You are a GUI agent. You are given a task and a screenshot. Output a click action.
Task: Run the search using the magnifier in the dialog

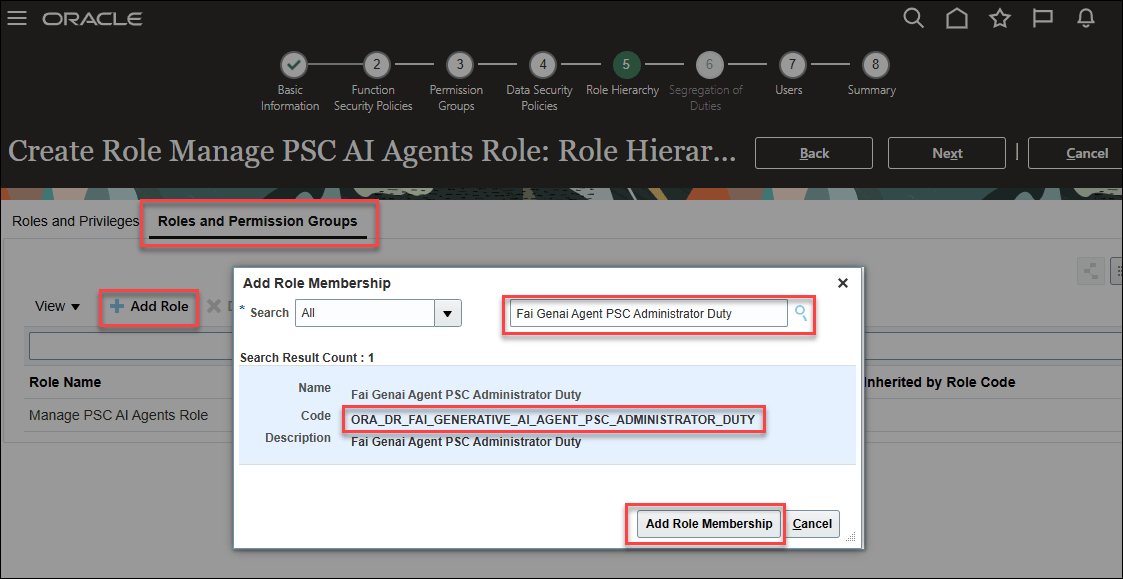pyautogui.click(x=799, y=313)
